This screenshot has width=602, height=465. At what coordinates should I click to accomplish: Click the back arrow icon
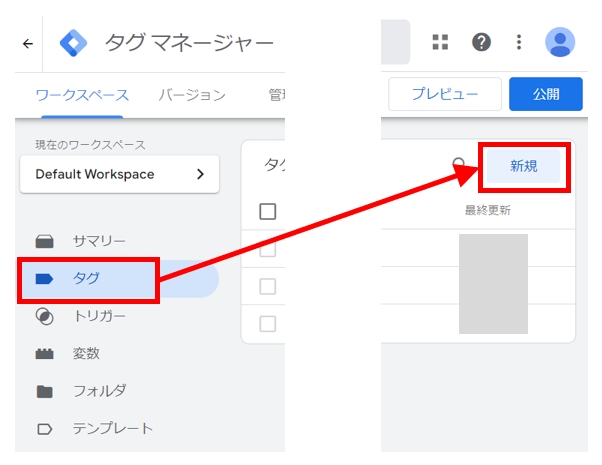(28, 44)
